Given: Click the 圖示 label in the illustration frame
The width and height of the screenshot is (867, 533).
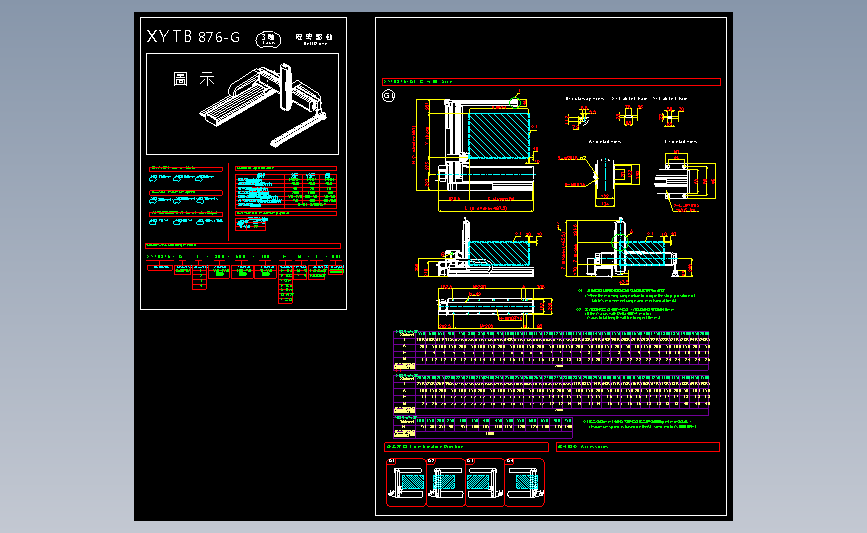Looking at the screenshot, I should (194, 79).
